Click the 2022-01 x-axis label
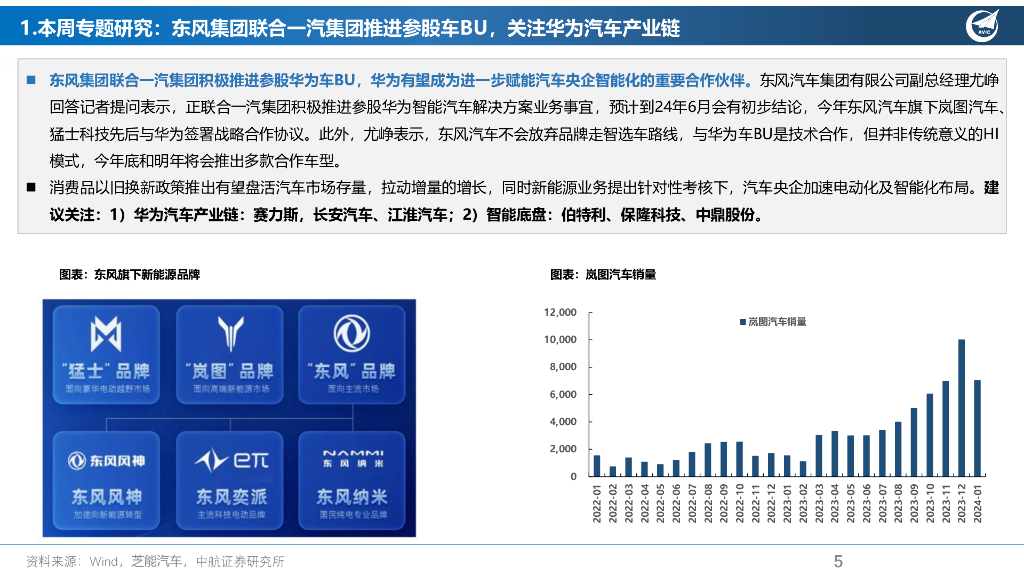The width and height of the screenshot is (1024, 576). pyautogui.click(x=596, y=504)
